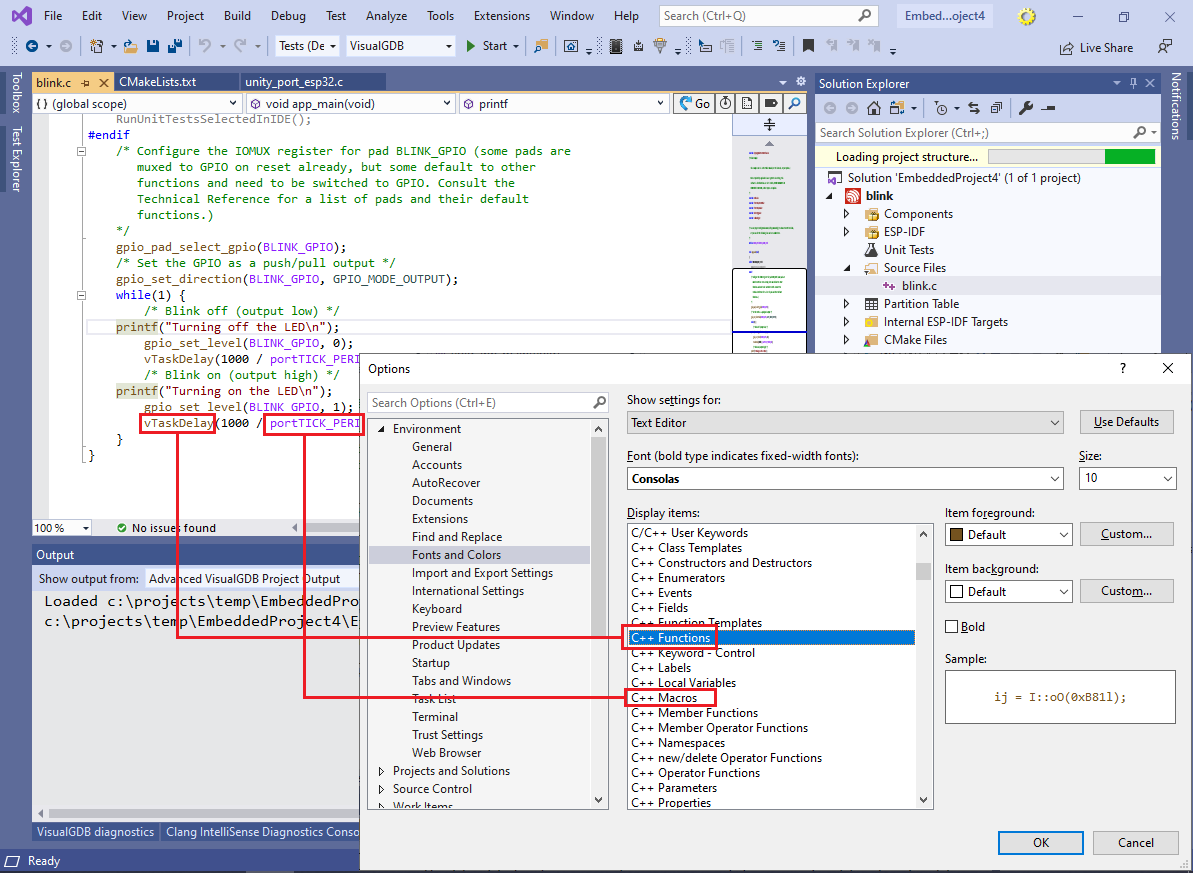The width and height of the screenshot is (1193, 873).
Task: Close the blink.c editor tab
Action: [x=103, y=82]
